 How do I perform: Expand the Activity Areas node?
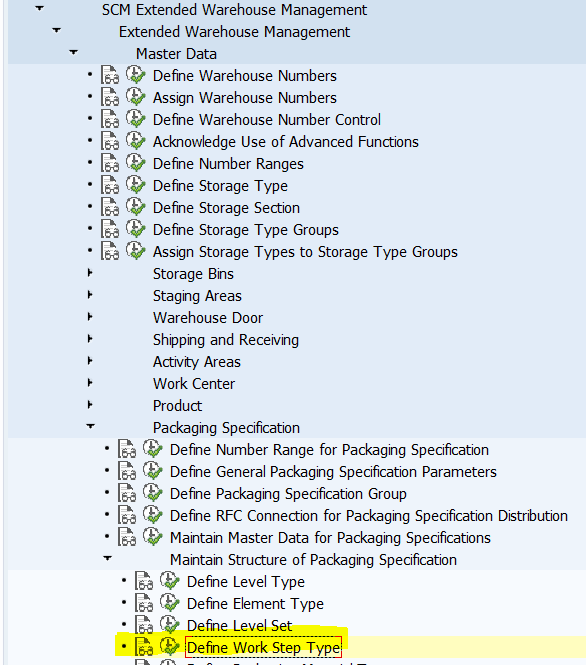tap(89, 361)
